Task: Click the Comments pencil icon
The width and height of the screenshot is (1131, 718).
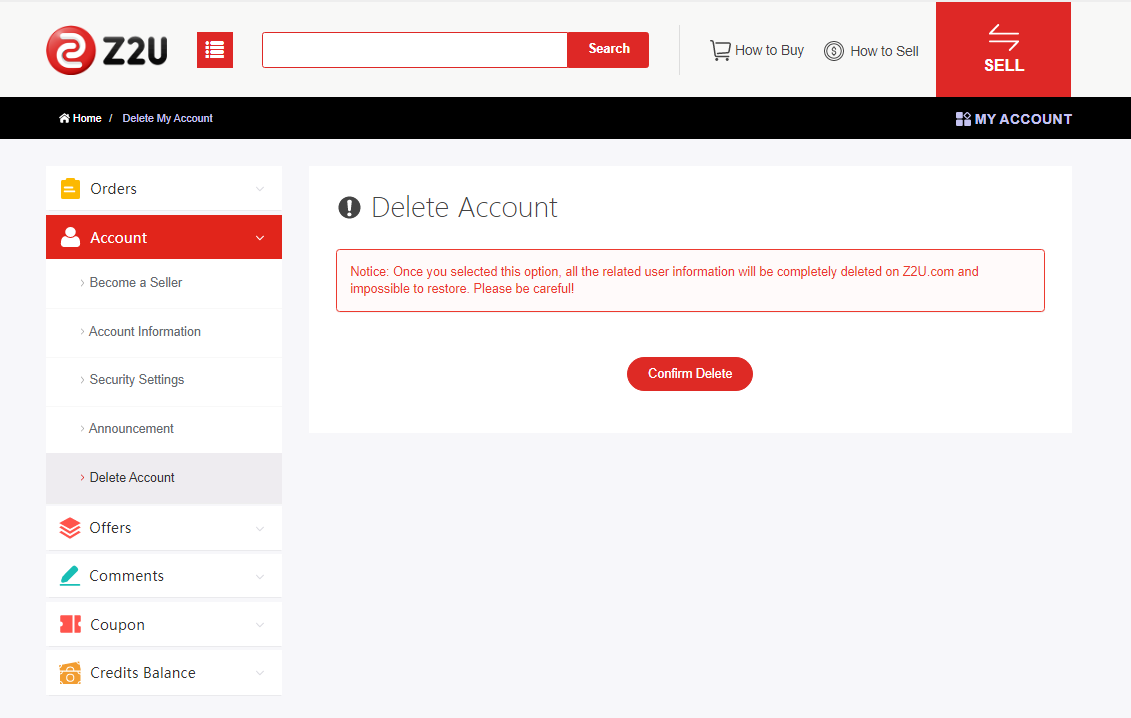Action: [70, 576]
